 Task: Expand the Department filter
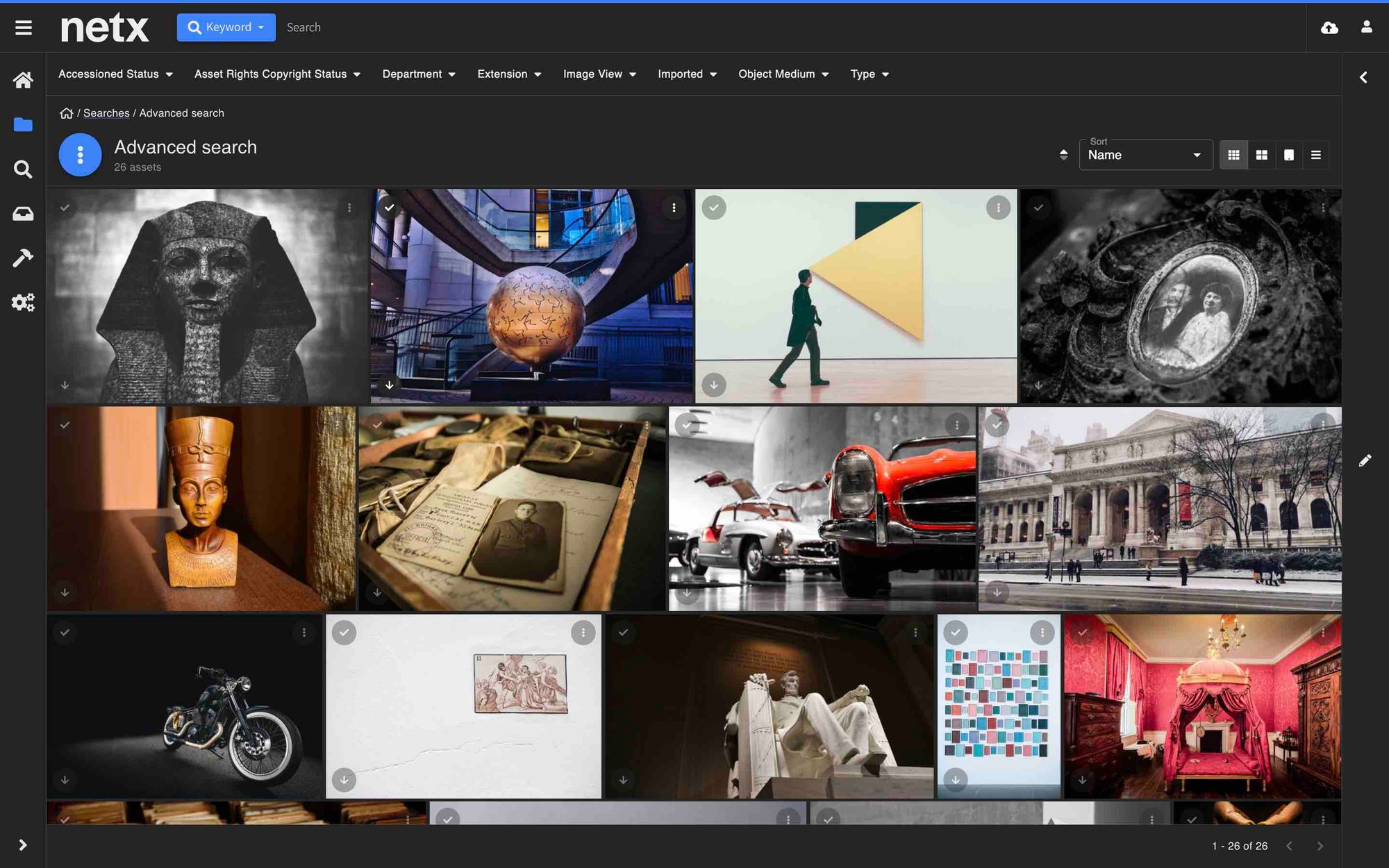pyautogui.click(x=419, y=74)
